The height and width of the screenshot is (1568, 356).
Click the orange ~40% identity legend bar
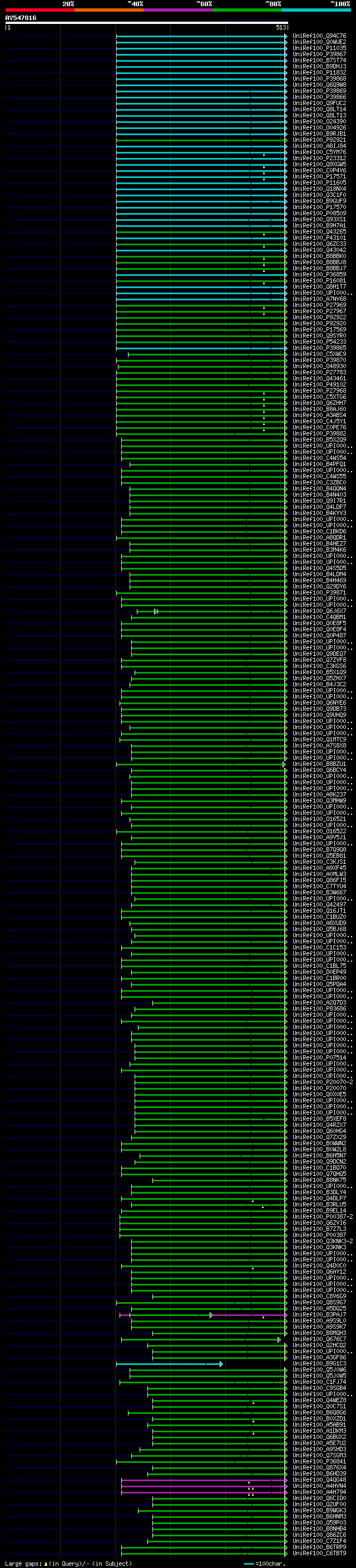109,10
